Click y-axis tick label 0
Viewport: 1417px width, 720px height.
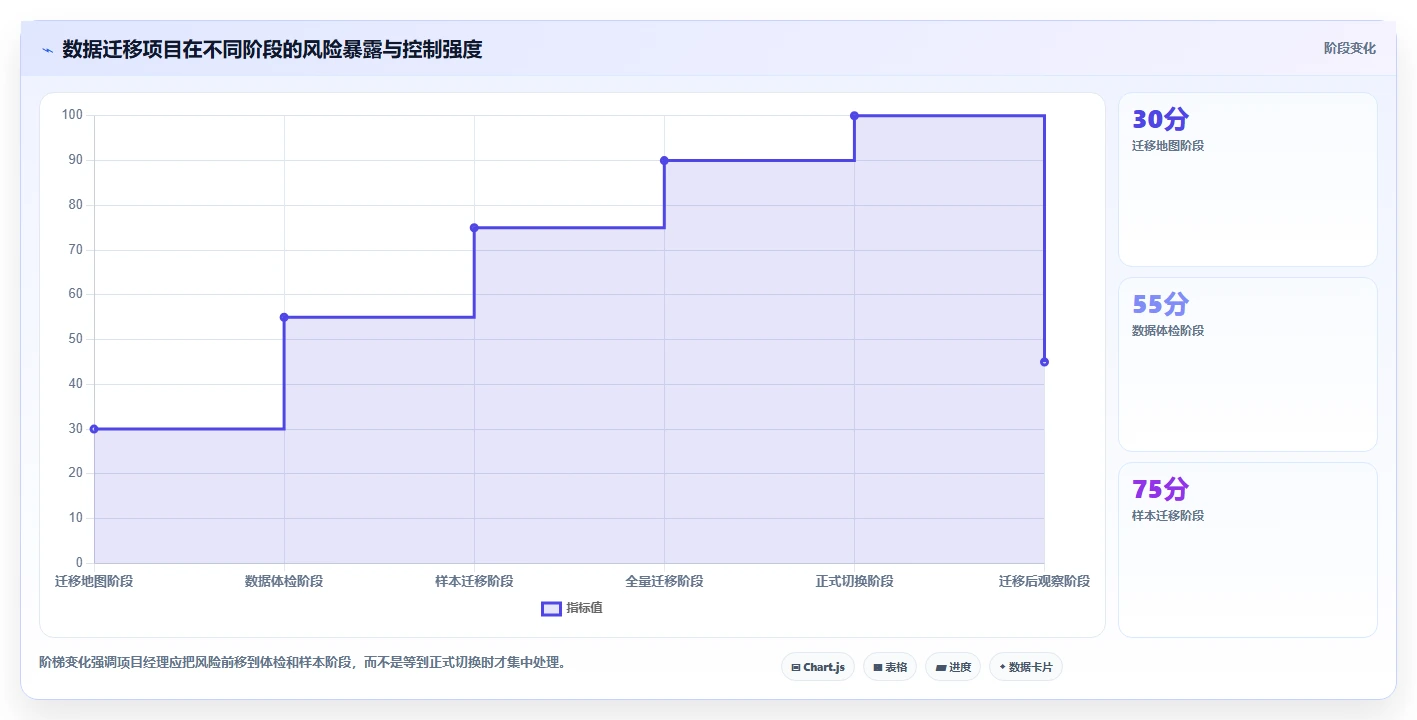80,563
